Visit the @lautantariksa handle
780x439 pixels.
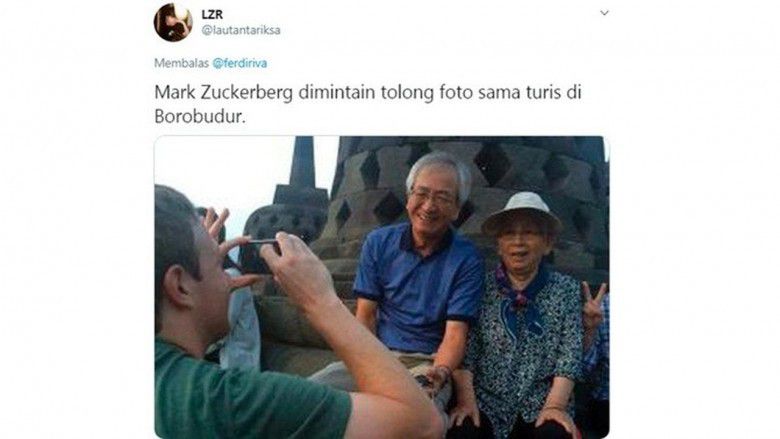pyautogui.click(x=241, y=30)
